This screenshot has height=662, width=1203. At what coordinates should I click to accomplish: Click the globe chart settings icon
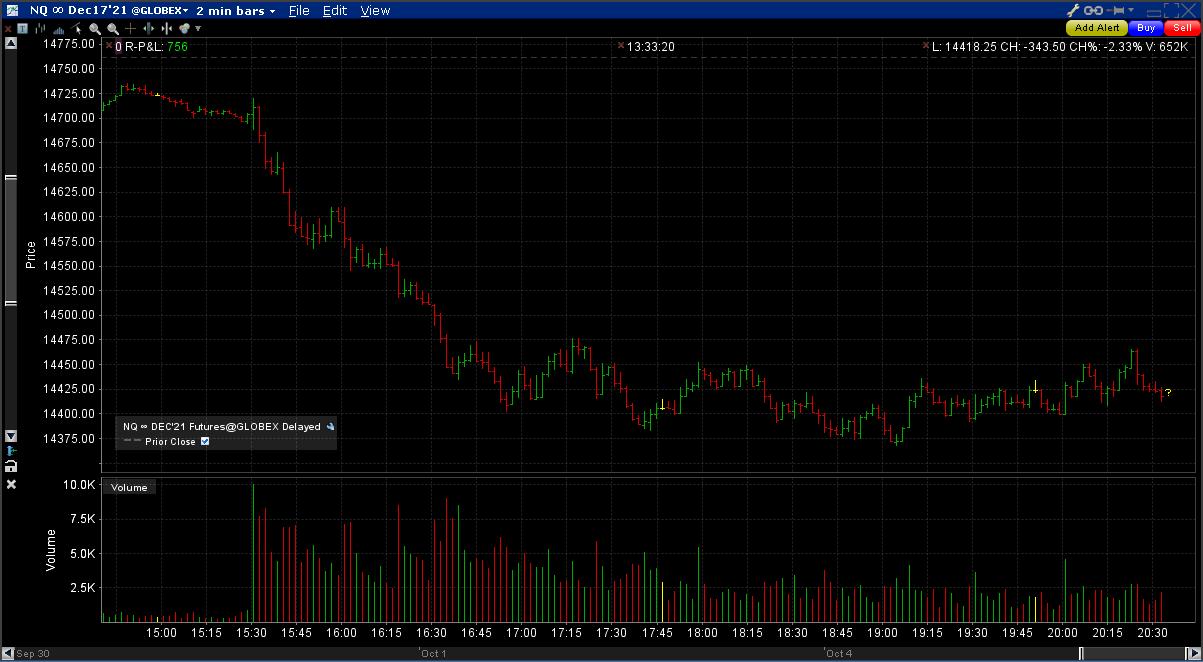[x=185, y=29]
